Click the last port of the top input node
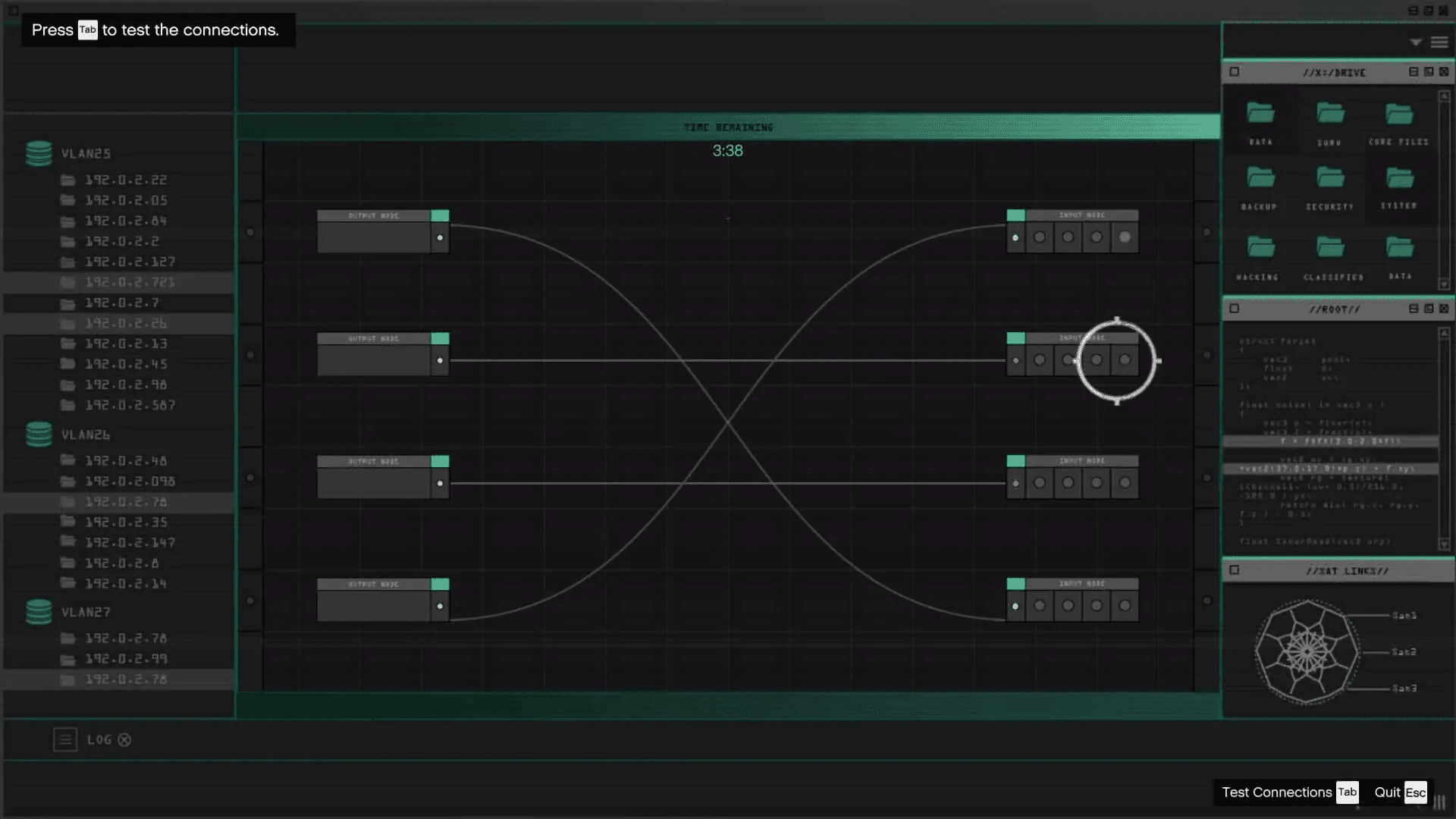The height and width of the screenshot is (819, 1456). [x=1125, y=237]
